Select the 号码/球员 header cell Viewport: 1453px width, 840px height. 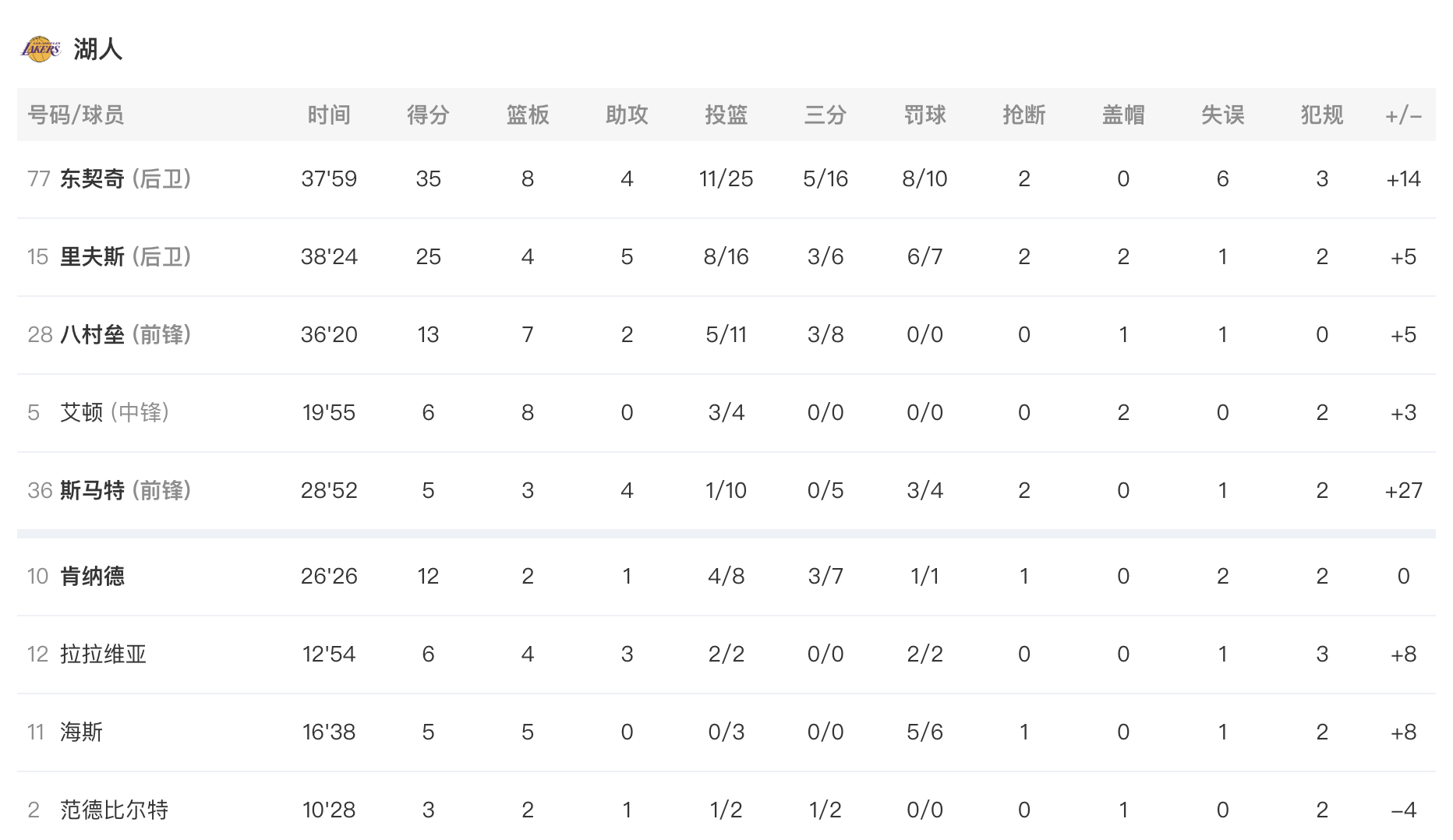tap(76, 115)
